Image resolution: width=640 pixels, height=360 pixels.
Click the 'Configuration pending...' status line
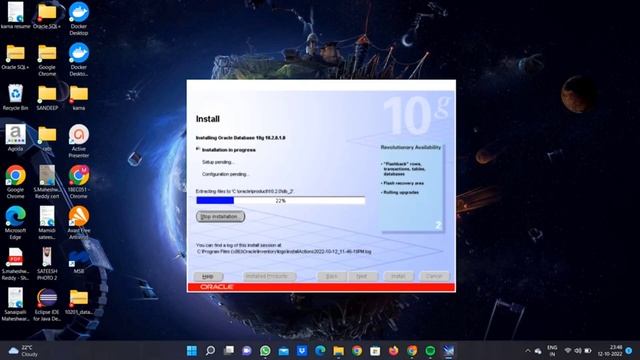point(226,174)
